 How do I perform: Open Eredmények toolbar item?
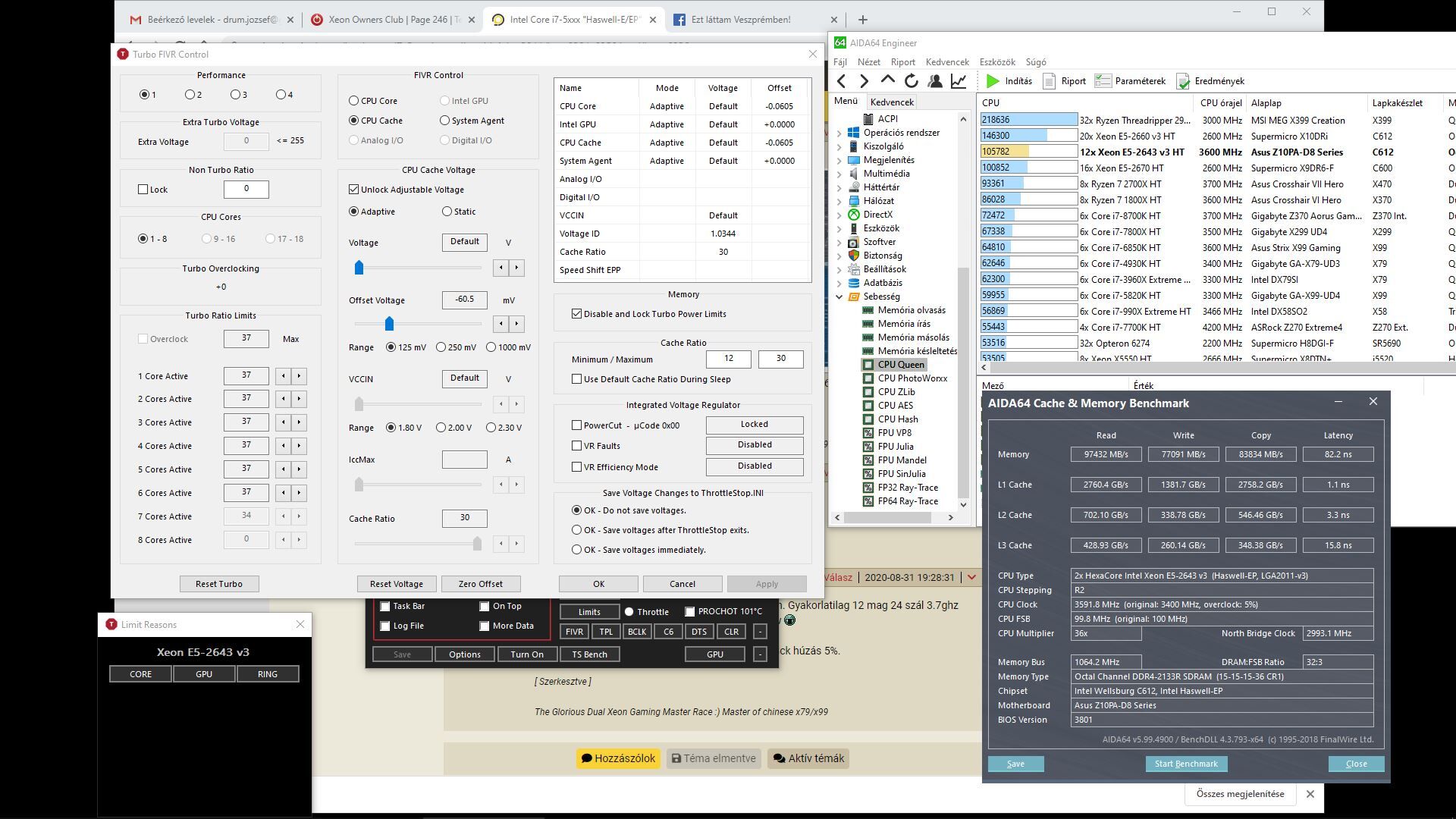pos(1210,81)
